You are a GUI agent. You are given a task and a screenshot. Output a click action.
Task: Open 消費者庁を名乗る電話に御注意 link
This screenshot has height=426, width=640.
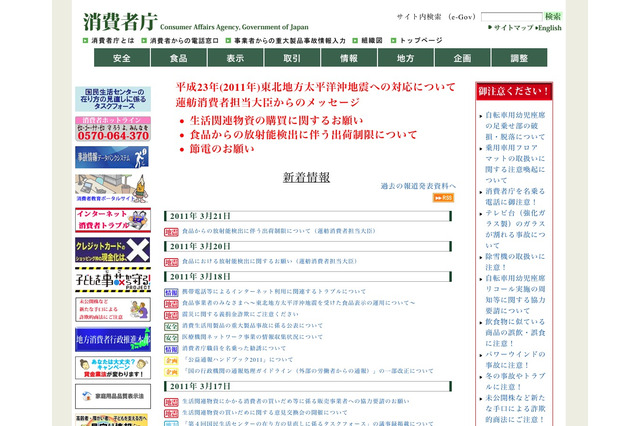coord(515,197)
